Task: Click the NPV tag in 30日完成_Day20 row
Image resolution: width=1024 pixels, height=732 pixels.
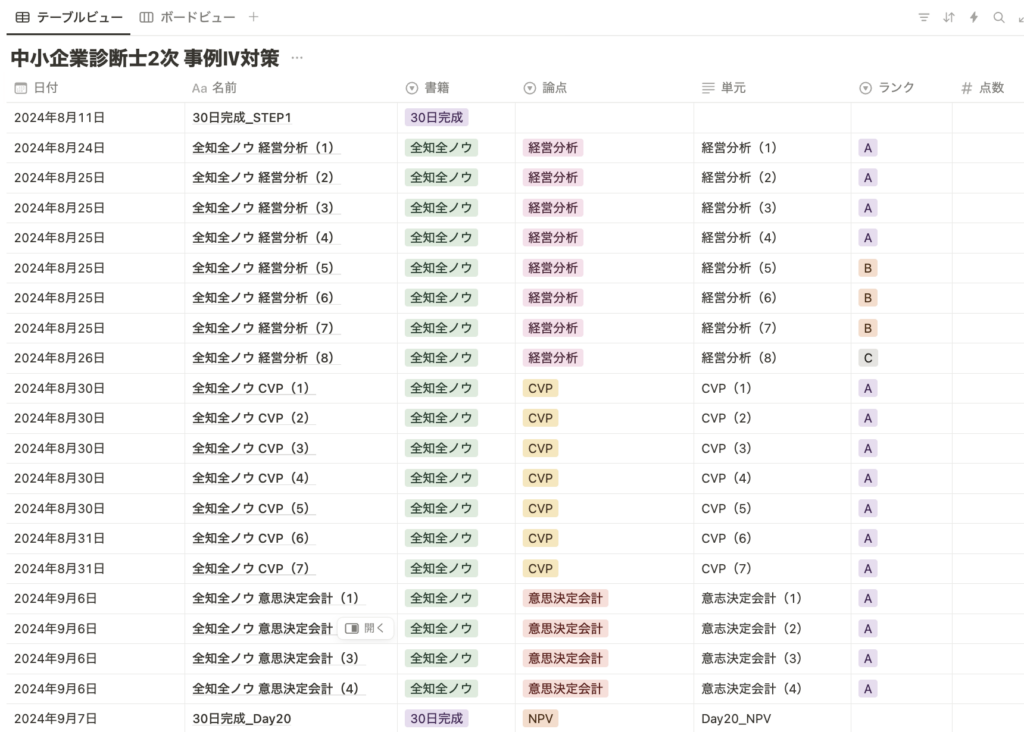Action: pos(540,718)
